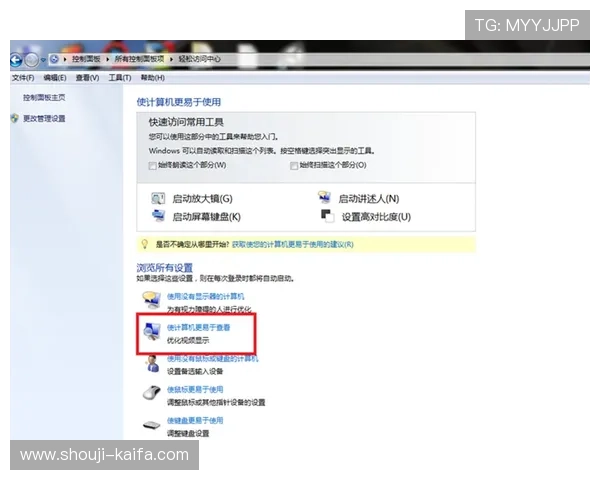This screenshot has height=480, width=600.
Task: Click the address bar control panel icon
Action: pos(54,59)
